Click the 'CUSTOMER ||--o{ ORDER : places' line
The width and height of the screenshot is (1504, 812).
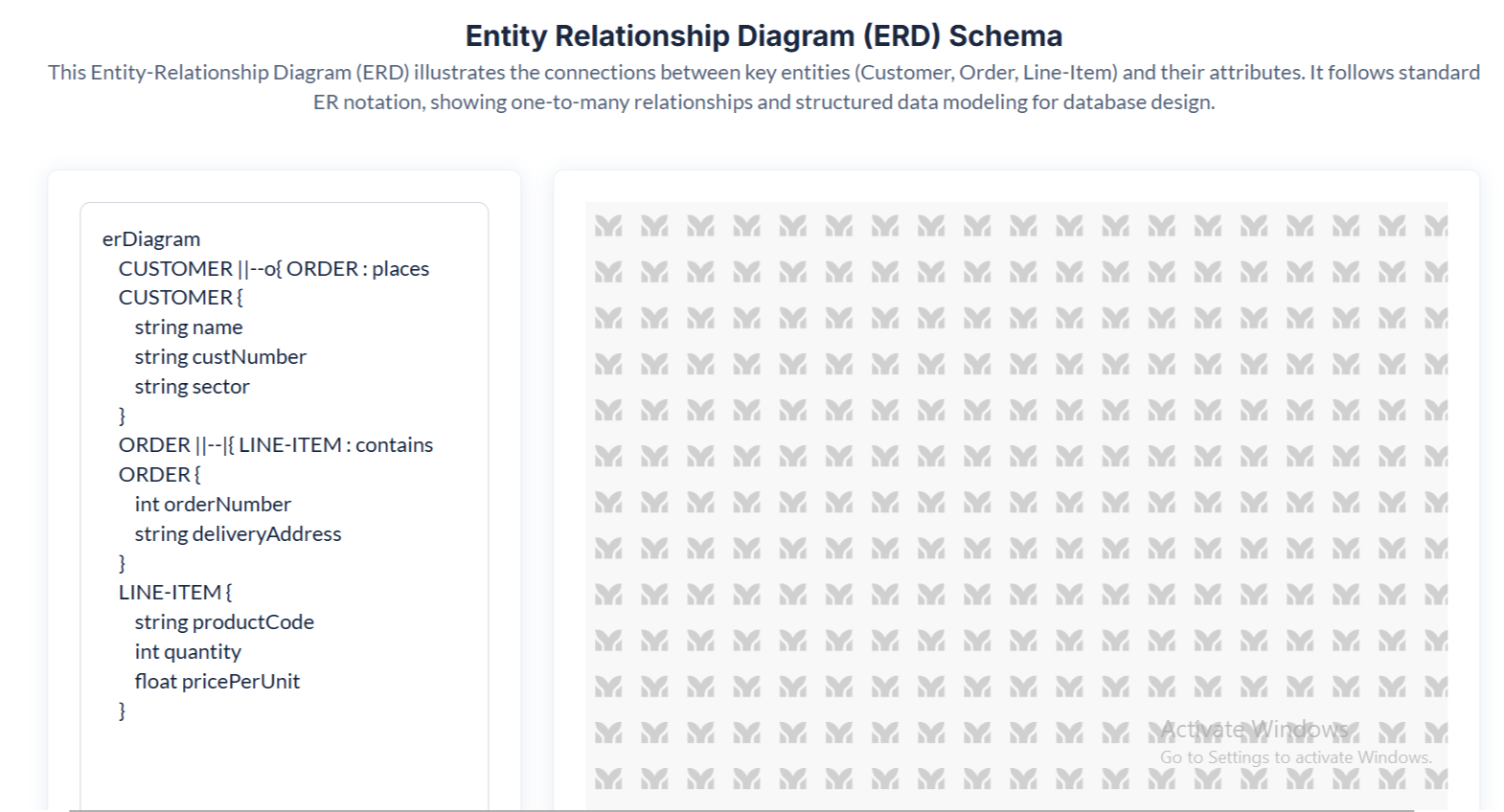pyautogui.click(x=273, y=269)
